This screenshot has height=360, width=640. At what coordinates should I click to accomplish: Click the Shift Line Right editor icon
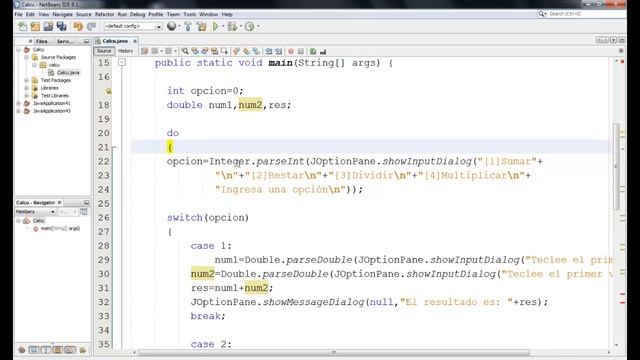click(278, 51)
